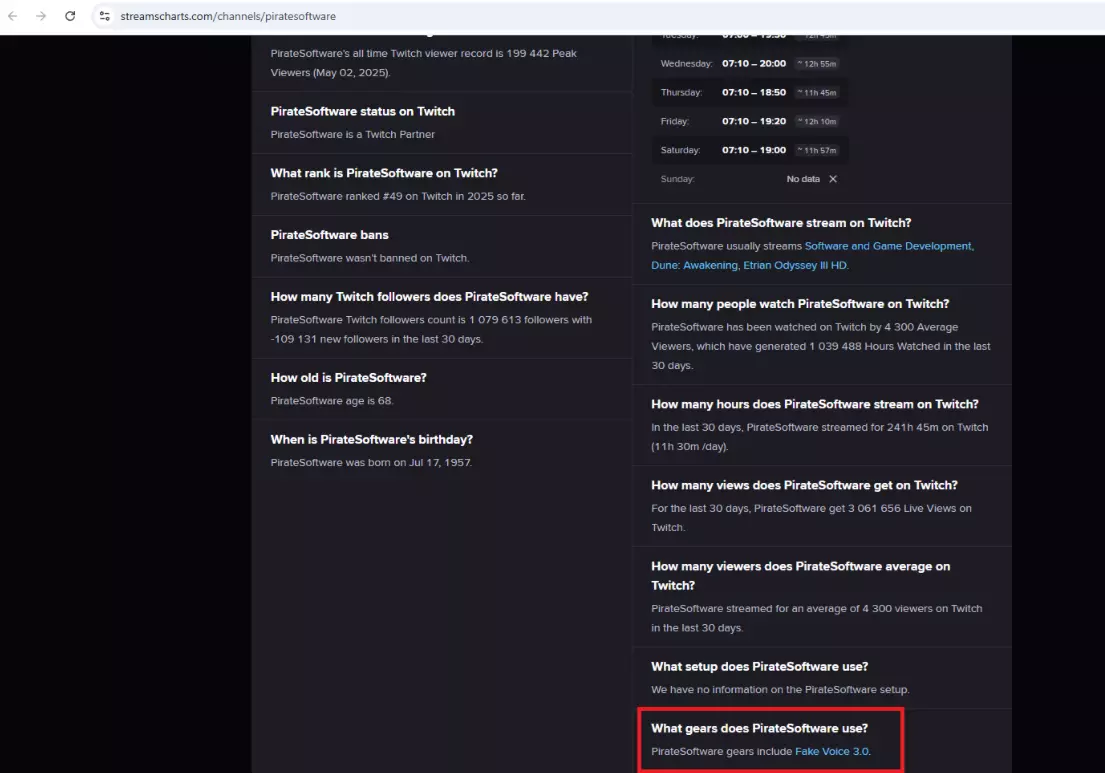
Task: Click the 'PirateSoftware age is 68' text
Action: tap(331, 400)
